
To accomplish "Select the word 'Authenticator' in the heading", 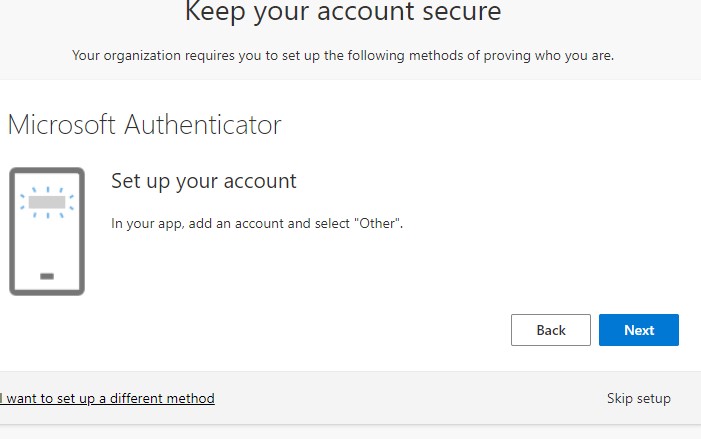I will (x=203, y=124).
